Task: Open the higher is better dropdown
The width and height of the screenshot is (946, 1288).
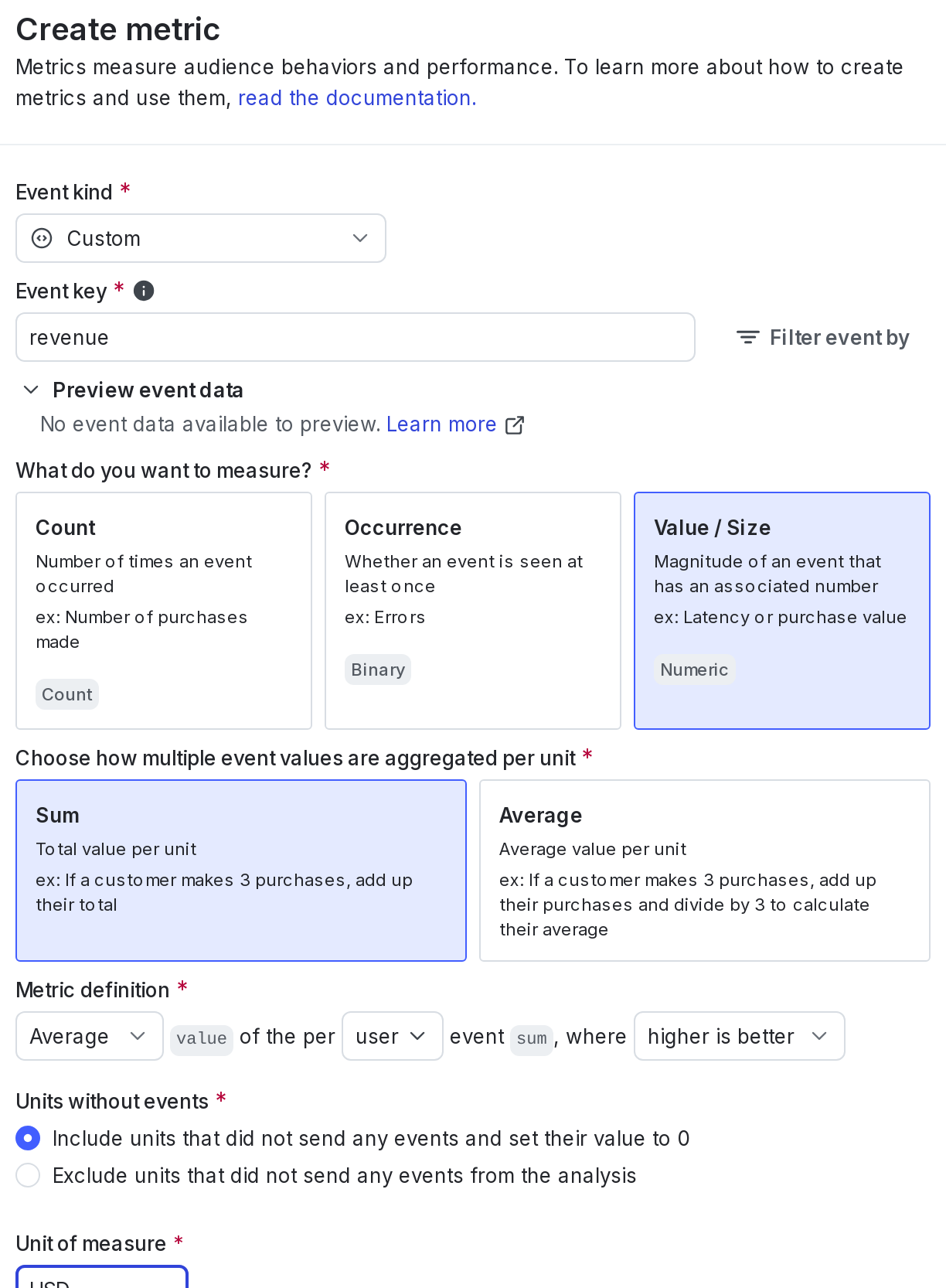Action: pos(738,1036)
